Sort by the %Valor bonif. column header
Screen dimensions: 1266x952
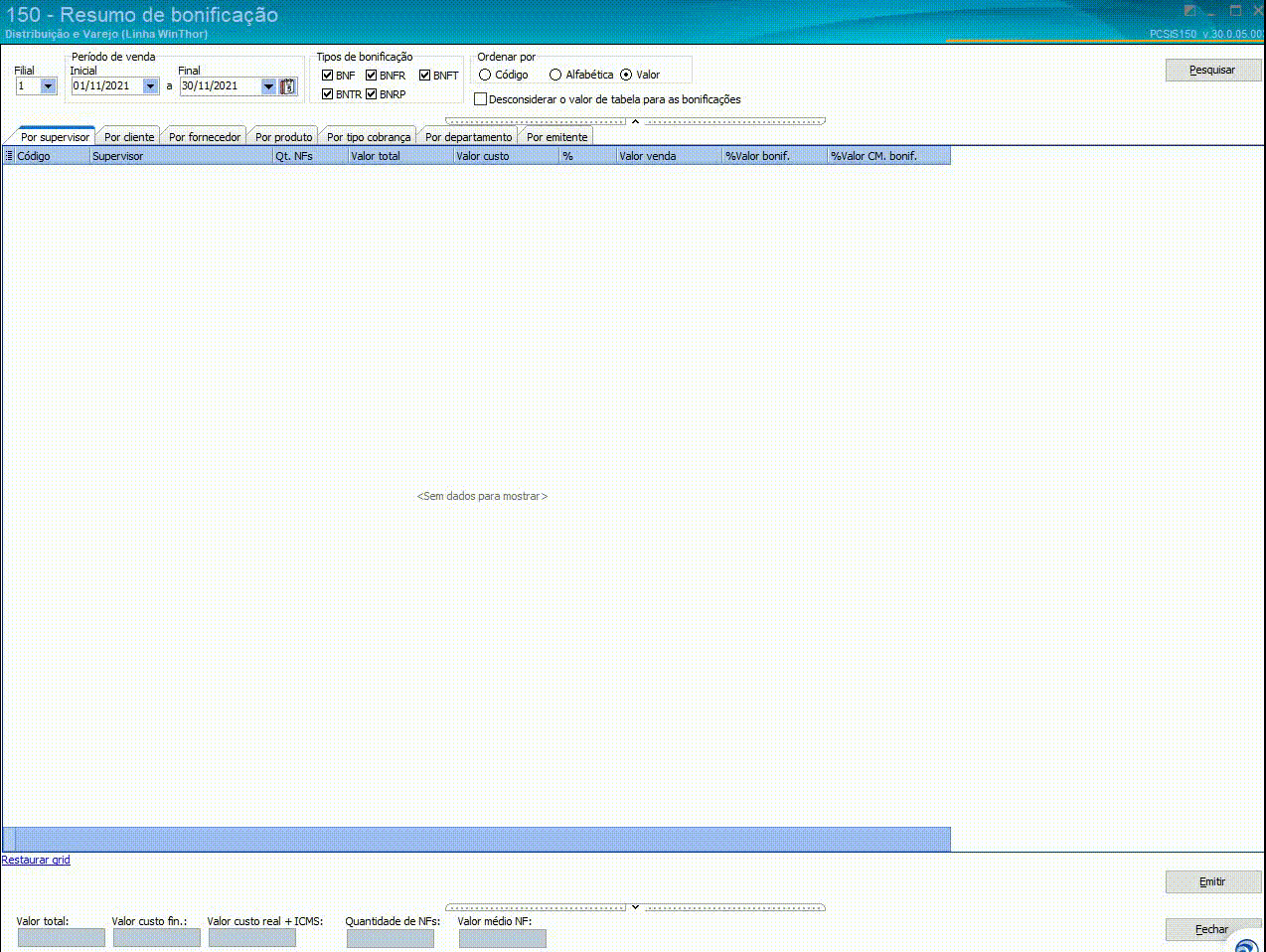coord(775,156)
